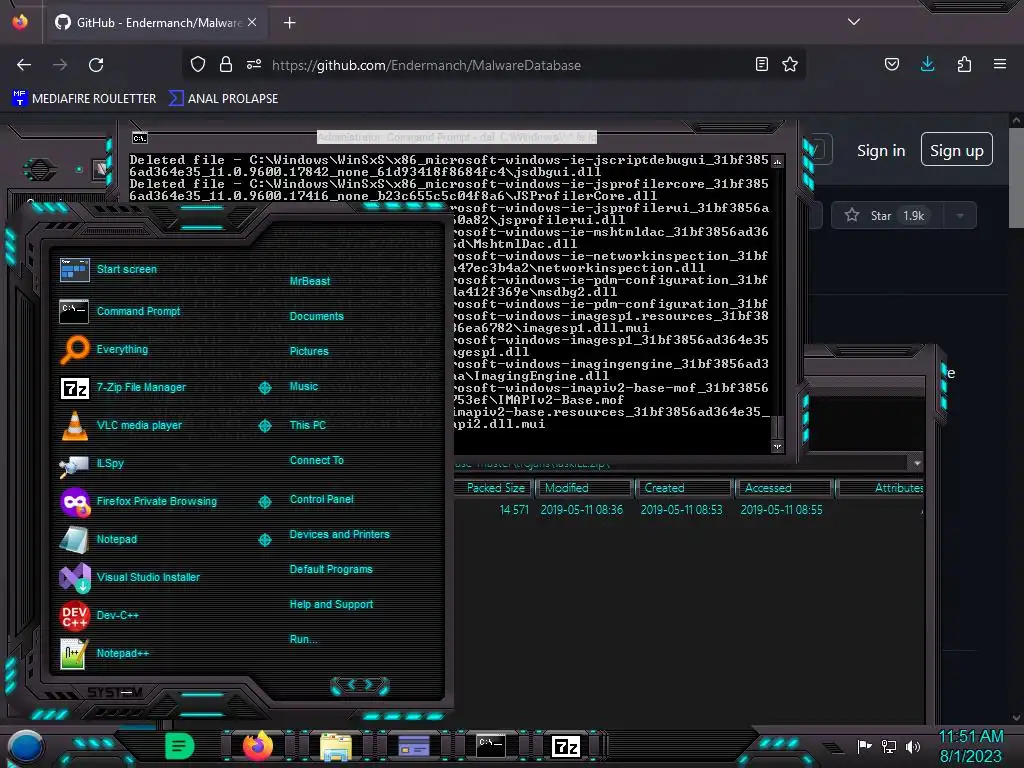The height and width of the screenshot is (768, 1024).
Task: Open Start screen from start menu
Action: click(108, 269)
